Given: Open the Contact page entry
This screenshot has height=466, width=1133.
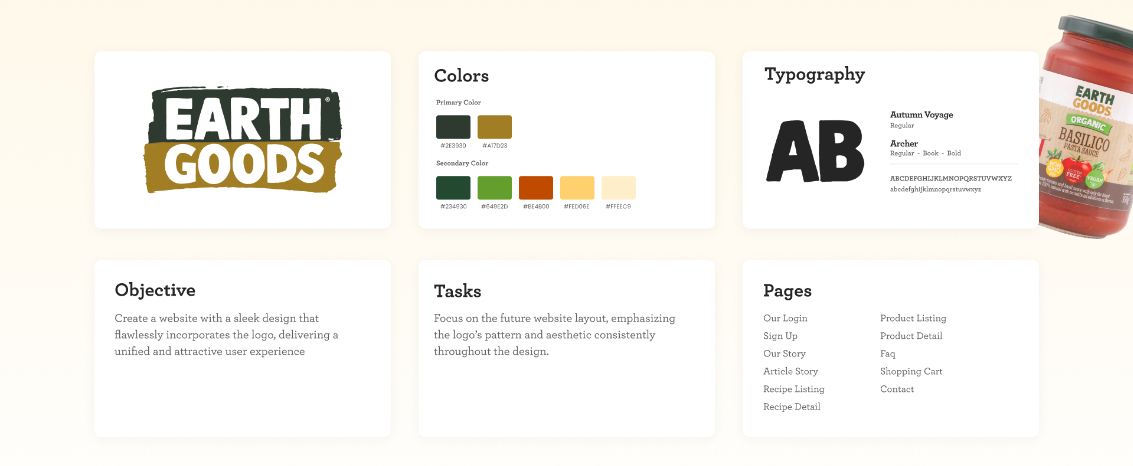Looking at the screenshot, I should pyautogui.click(x=897, y=389).
